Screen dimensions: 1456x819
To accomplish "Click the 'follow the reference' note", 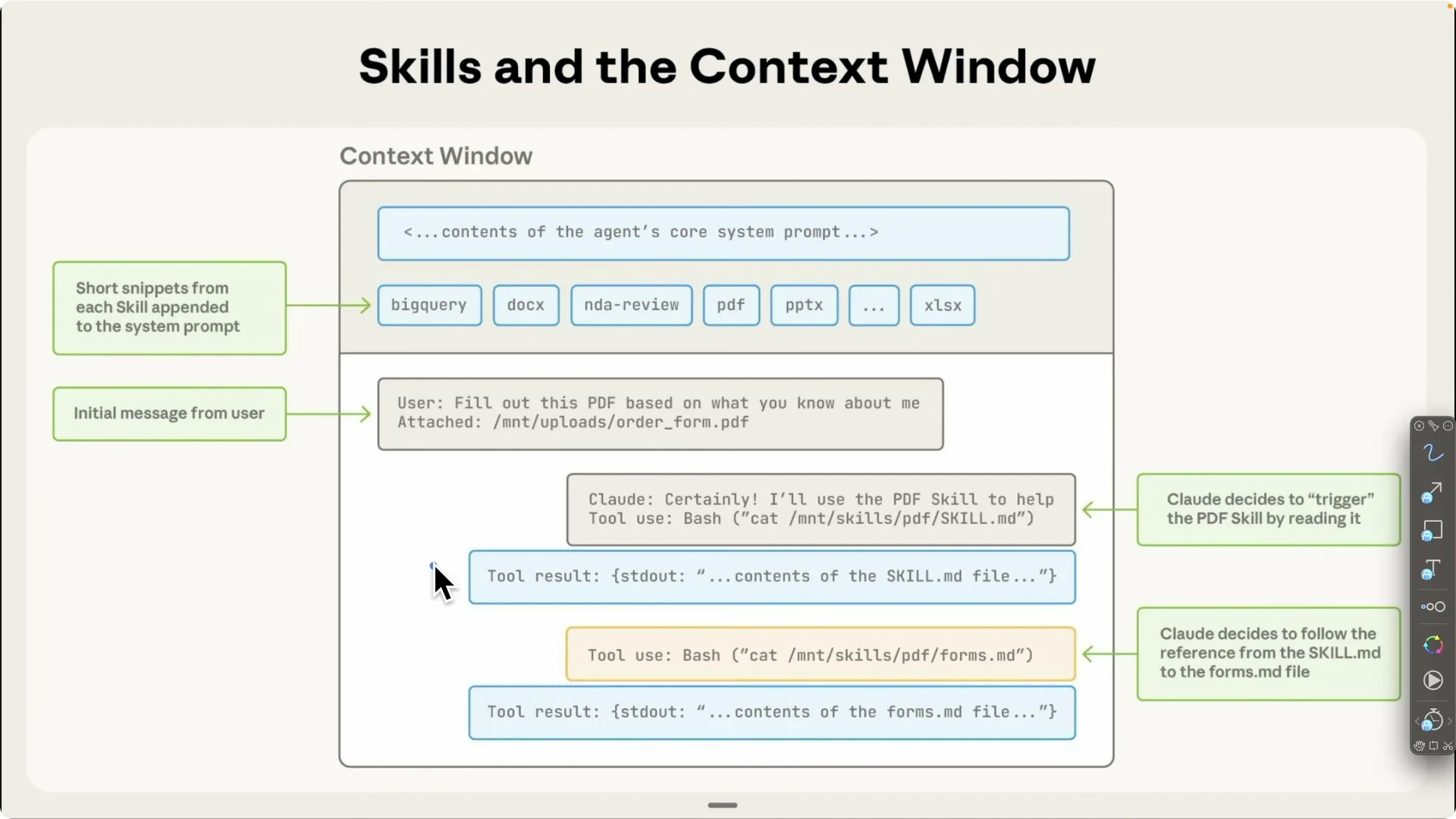I will pyautogui.click(x=1269, y=654).
